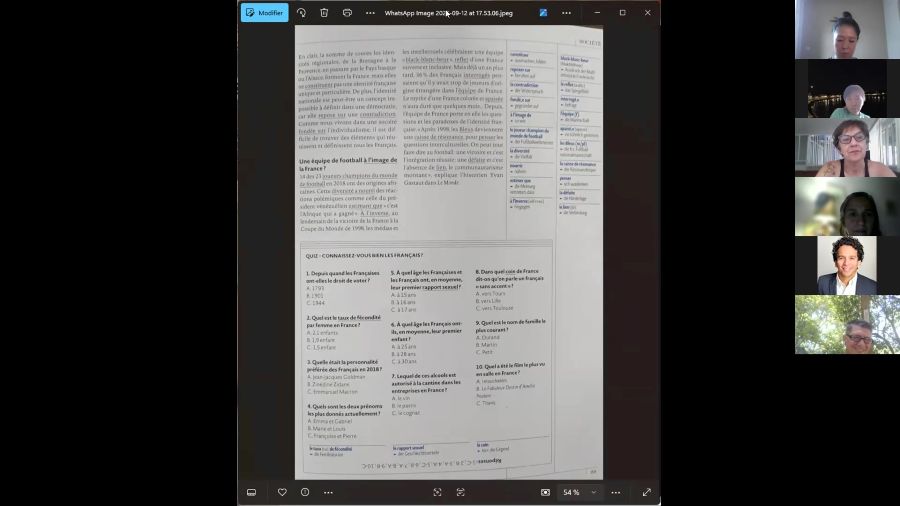The image size is (900, 506).
Task: Mark the photo as favorite with the heart icon
Action: click(282, 492)
